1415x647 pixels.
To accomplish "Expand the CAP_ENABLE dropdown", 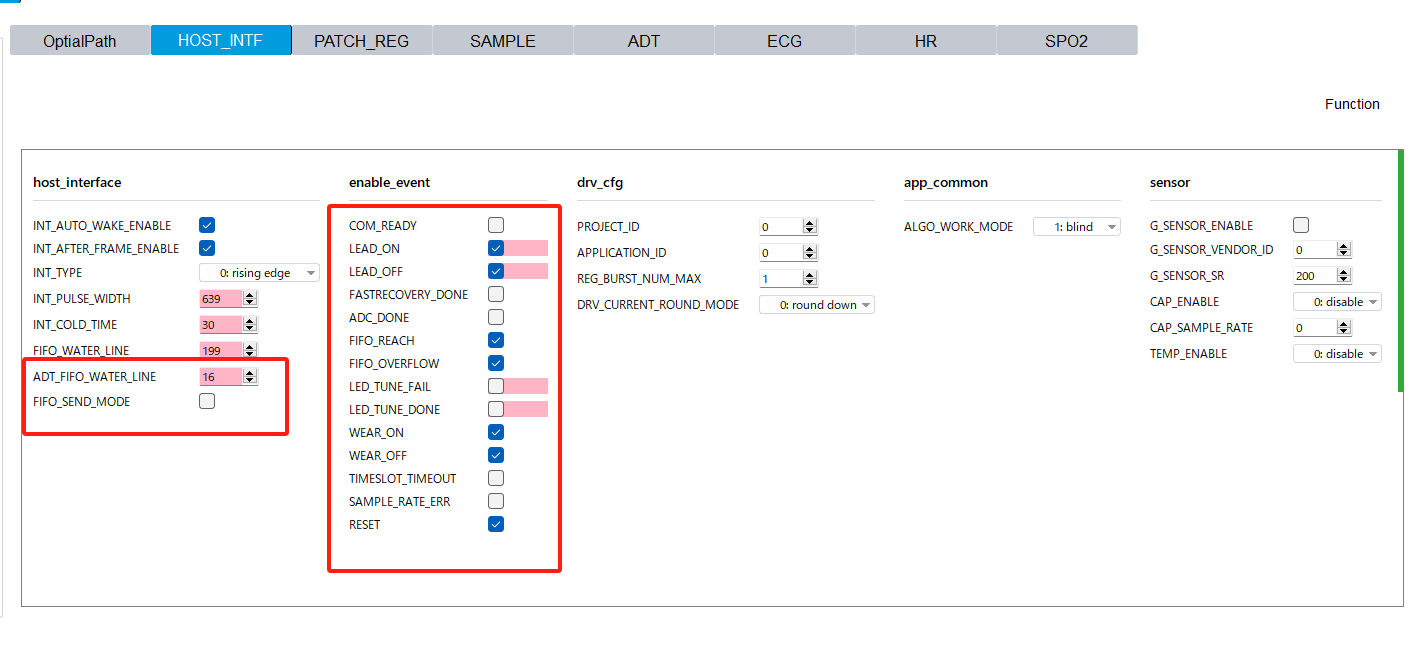I will (x=1337, y=302).
